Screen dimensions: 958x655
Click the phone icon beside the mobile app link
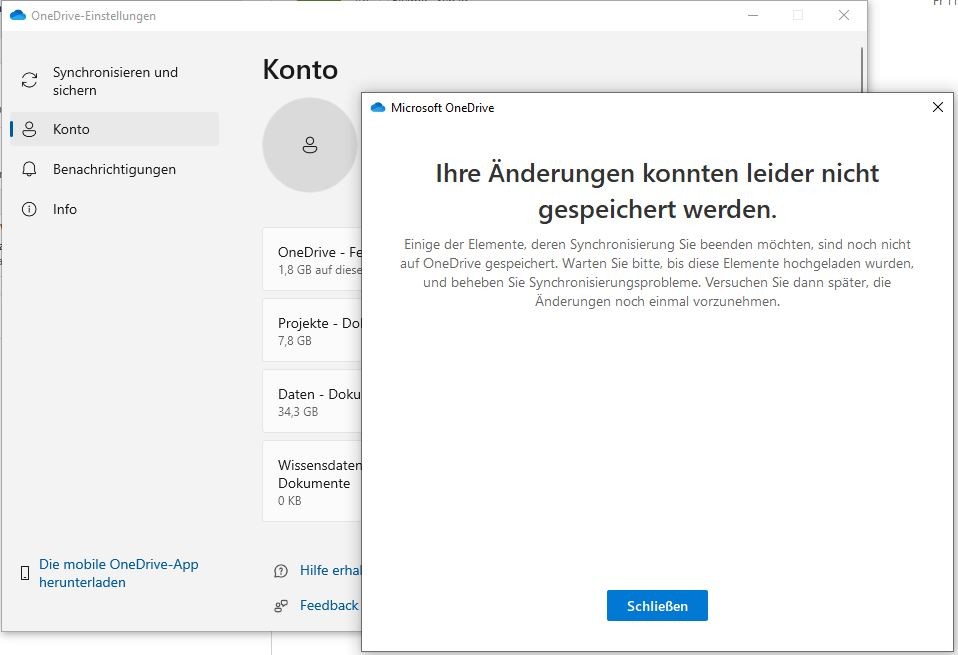[x=25, y=573]
